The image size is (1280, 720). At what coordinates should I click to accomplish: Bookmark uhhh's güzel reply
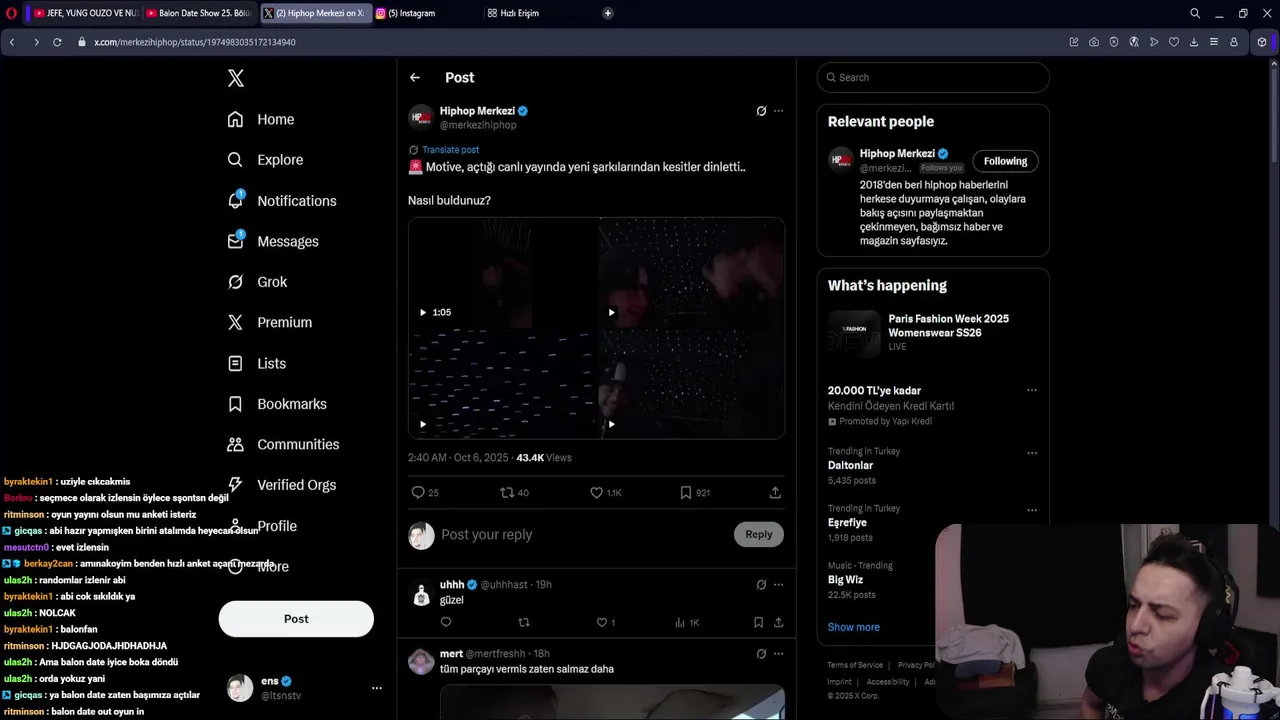(758, 622)
